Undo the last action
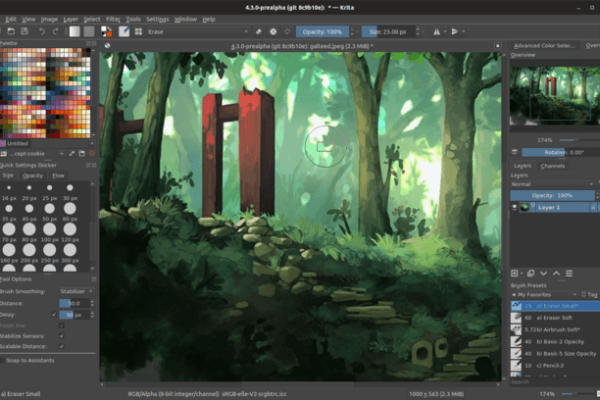The height and width of the screenshot is (400, 600). pyautogui.click(x=42, y=31)
